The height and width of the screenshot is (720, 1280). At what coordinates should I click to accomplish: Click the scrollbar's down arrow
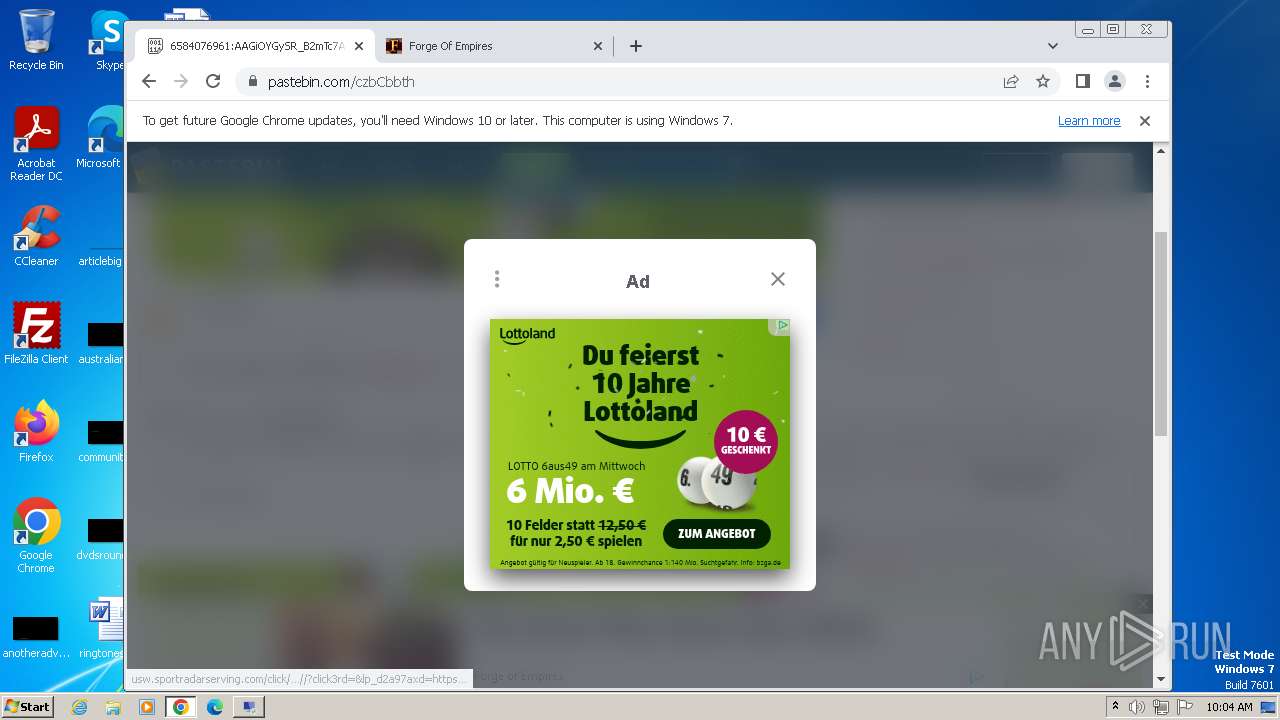coord(1161,679)
